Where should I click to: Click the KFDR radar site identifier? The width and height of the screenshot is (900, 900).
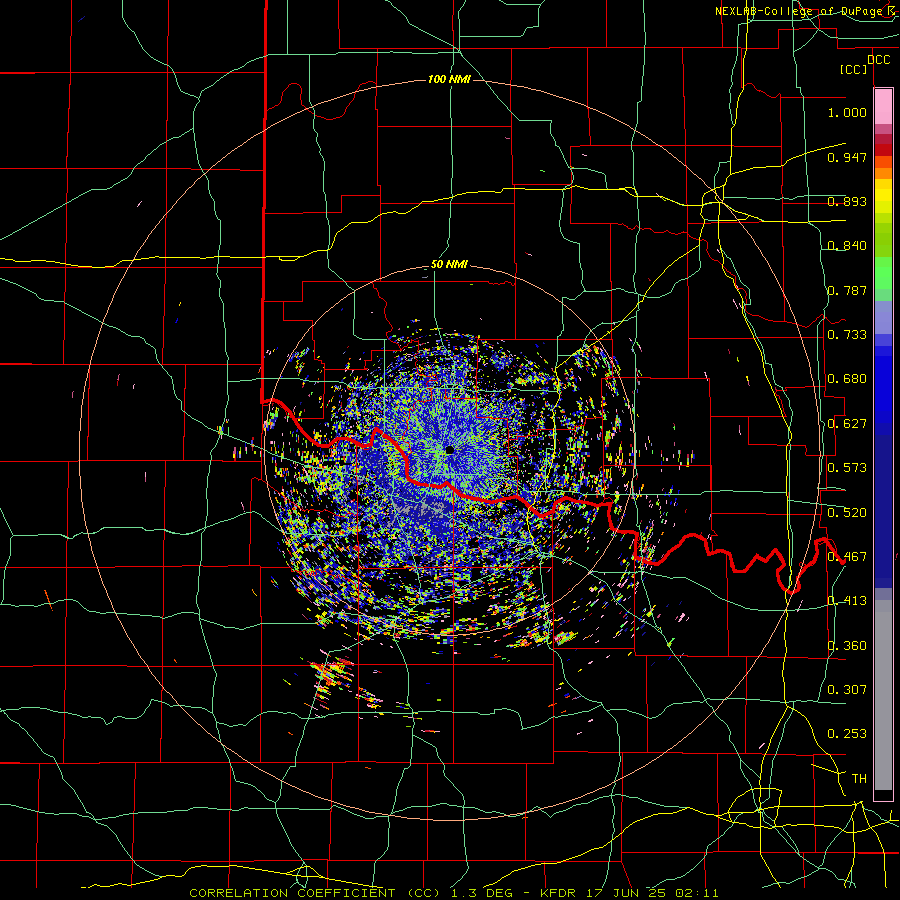point(558,893)
